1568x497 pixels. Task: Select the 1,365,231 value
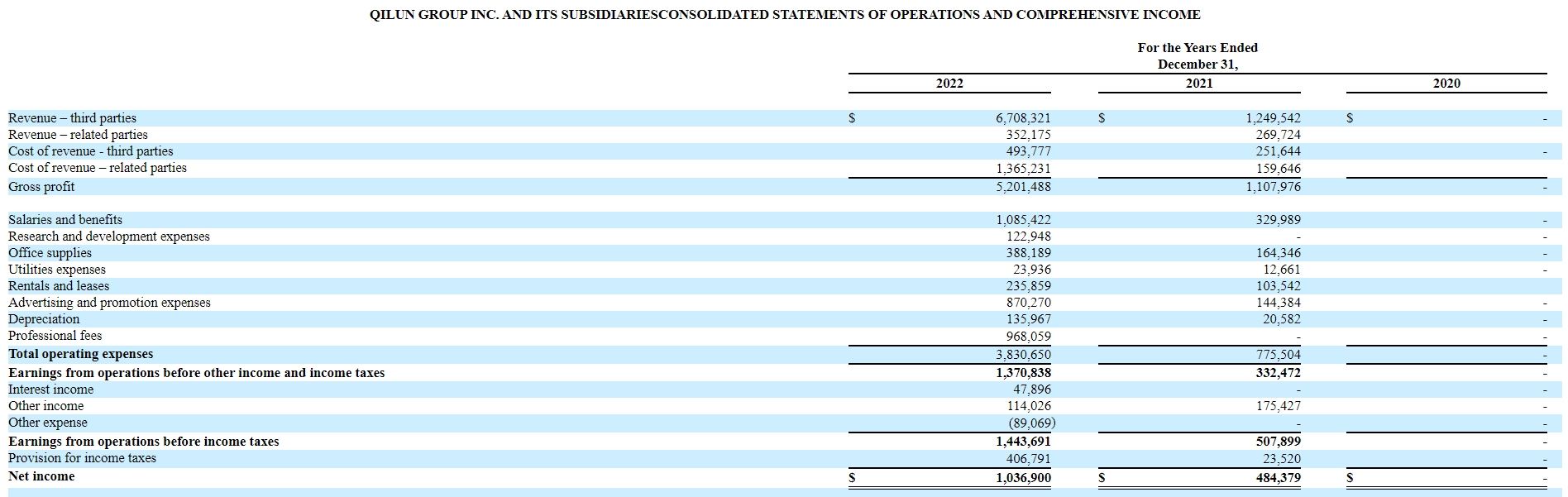pos(1023,169)
